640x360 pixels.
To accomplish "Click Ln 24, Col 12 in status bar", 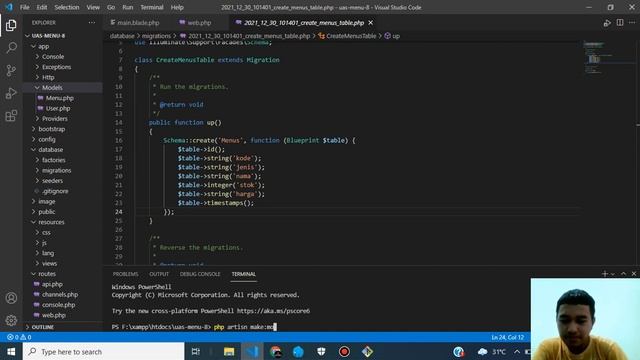I will point(507,337).
